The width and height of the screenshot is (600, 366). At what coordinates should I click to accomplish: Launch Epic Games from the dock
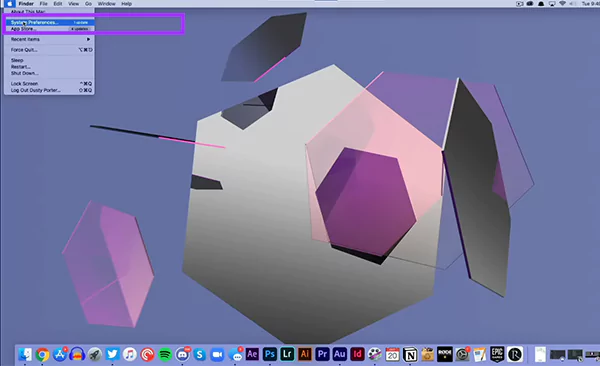click(x=497, y=355)
